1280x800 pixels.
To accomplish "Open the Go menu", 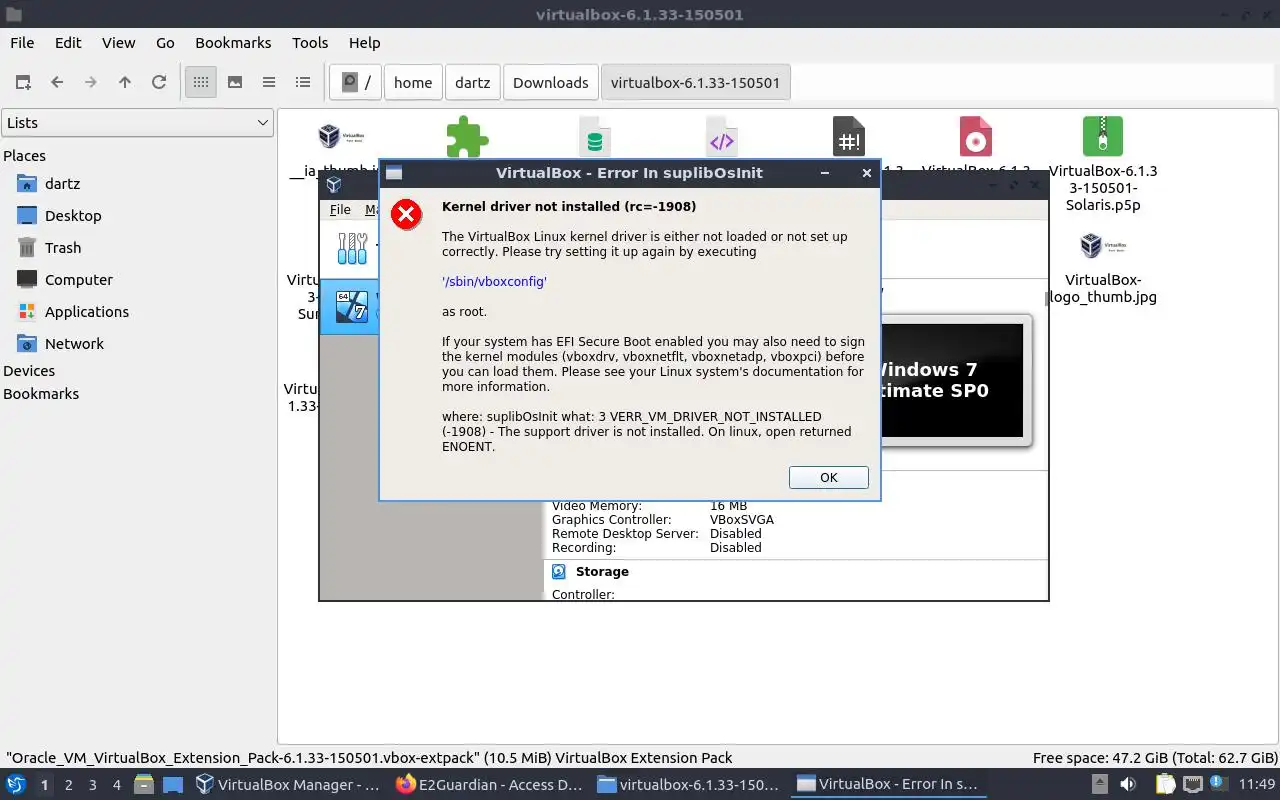I will pyautogui.click(x=165, y=43).
